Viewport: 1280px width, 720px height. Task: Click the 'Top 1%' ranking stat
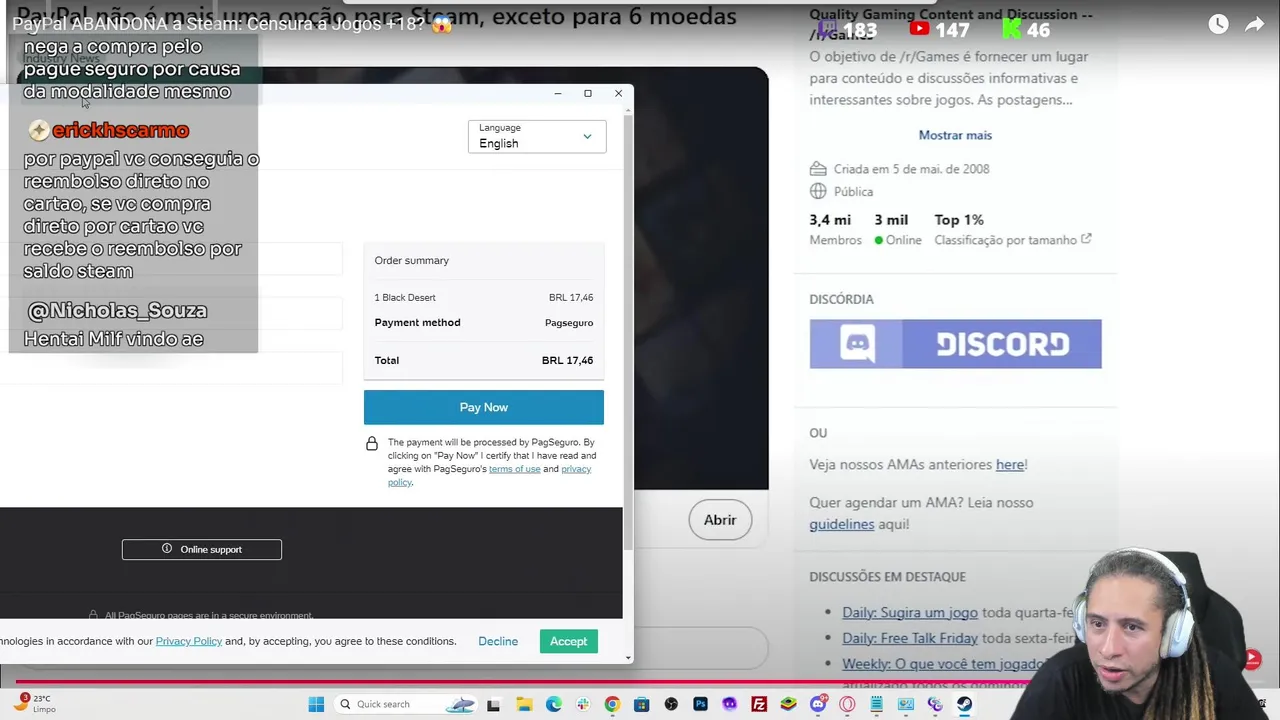[x=959, y=220]
